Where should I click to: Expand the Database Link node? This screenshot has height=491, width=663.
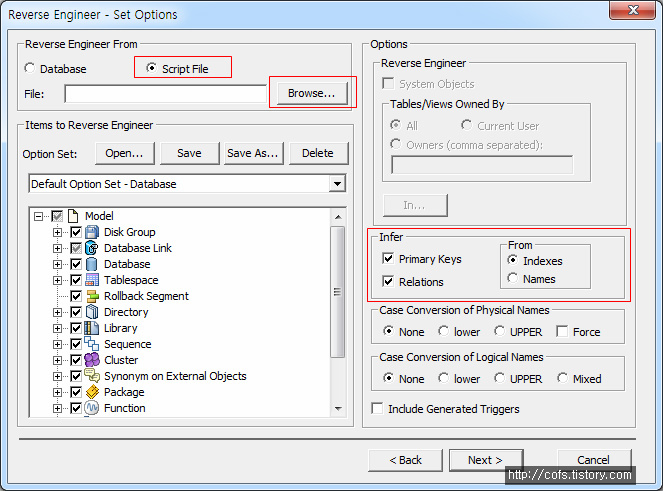click(x=58, y=248)
